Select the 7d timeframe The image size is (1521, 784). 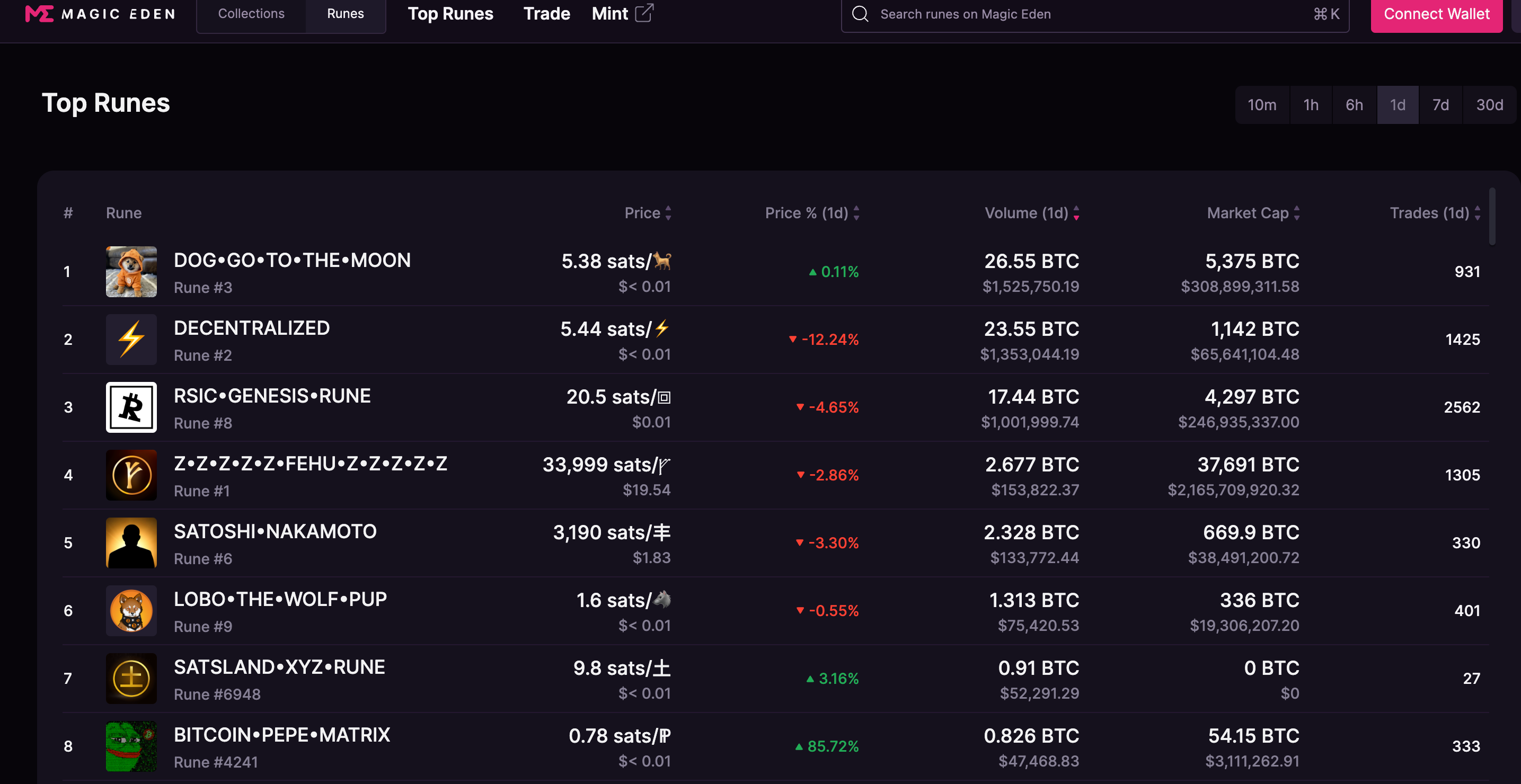pos(1440,105)
